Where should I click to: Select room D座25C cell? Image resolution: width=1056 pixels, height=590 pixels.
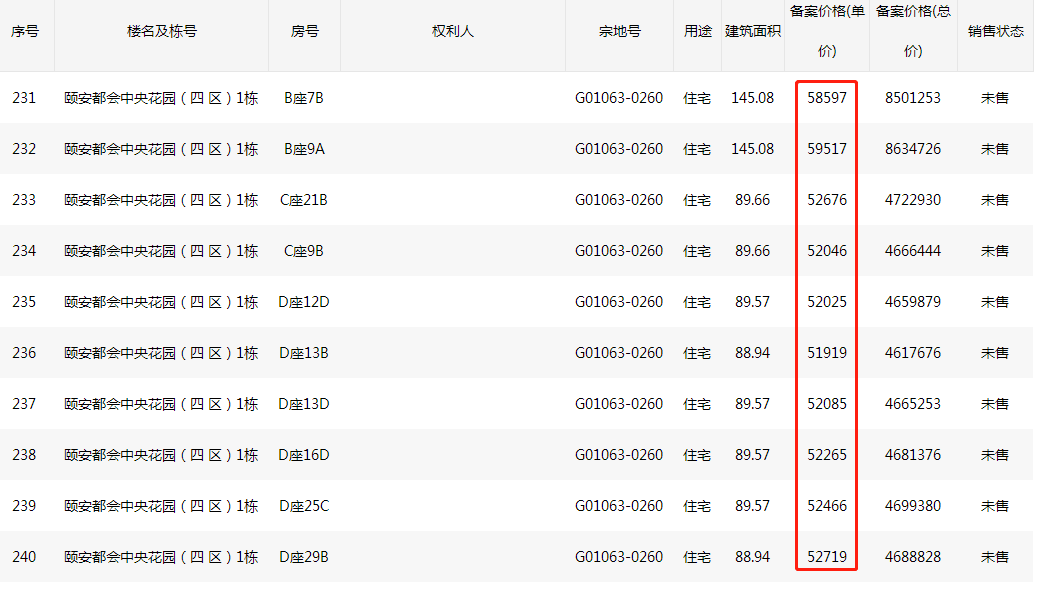pos(304,506)
